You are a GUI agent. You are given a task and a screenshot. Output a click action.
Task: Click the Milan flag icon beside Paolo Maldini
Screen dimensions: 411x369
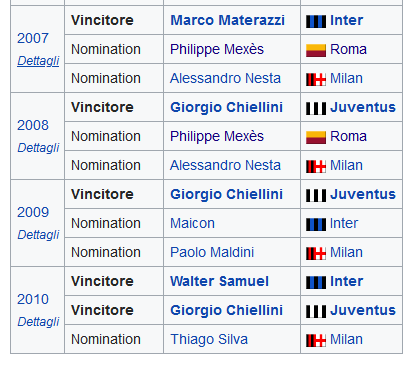(316, 253)
